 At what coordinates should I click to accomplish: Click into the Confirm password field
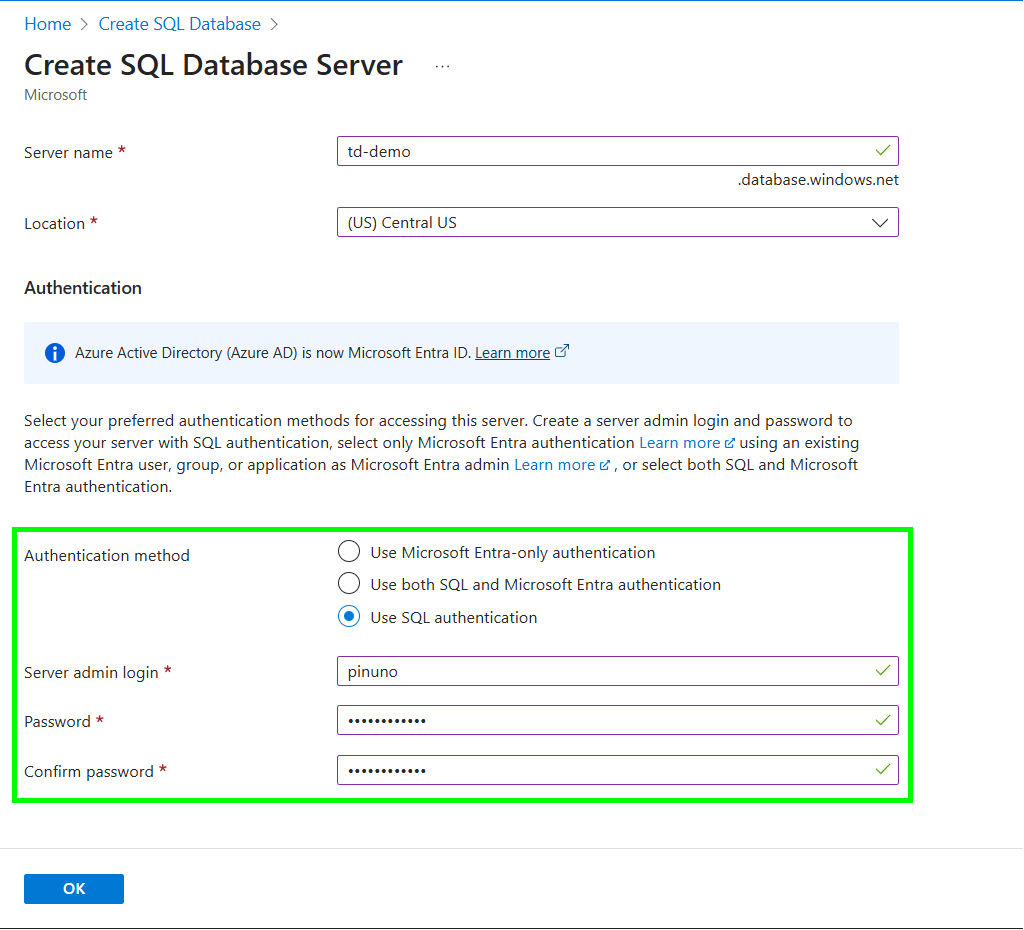pyautogui.click(x=600, y=770)
